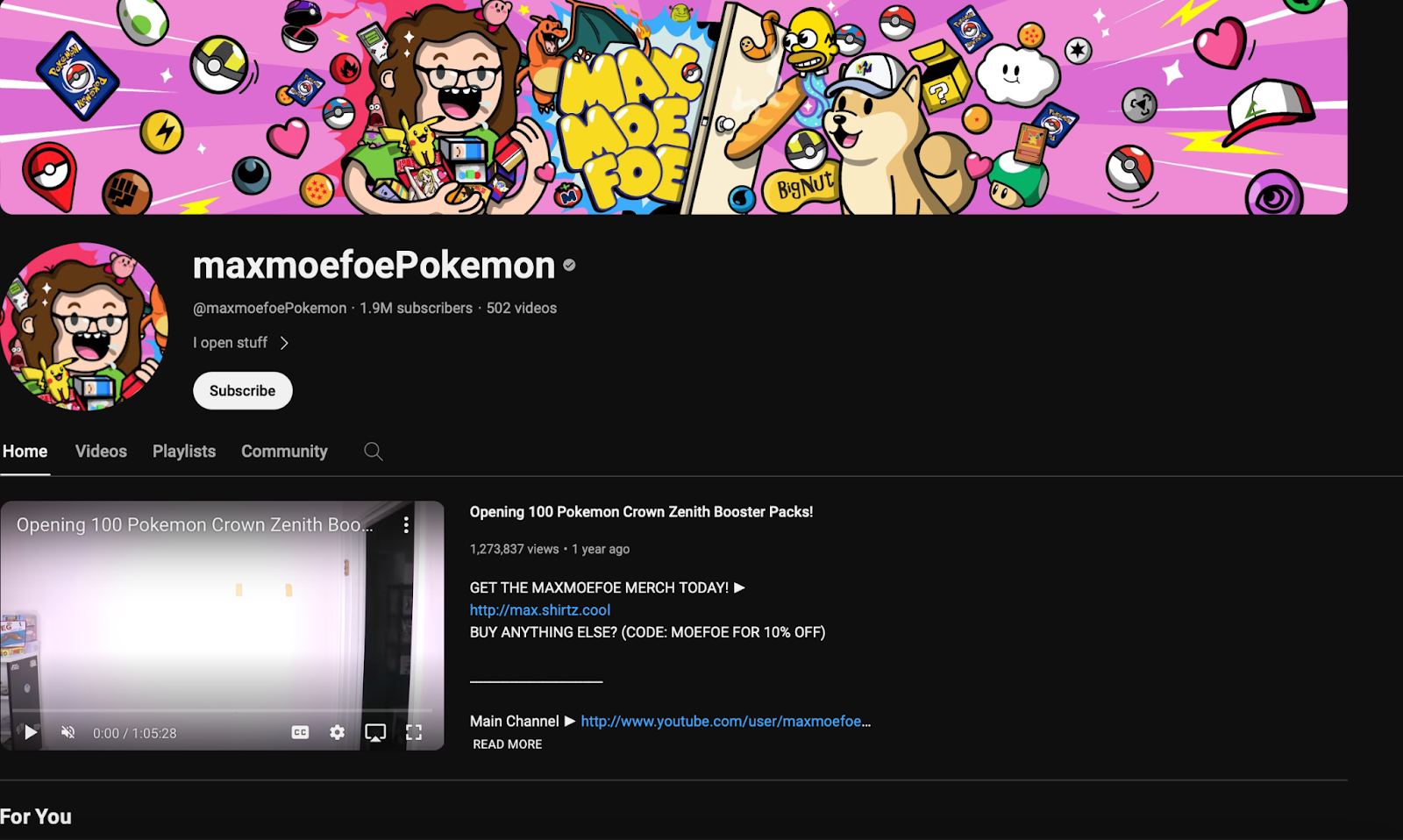Click the channel profile avatar picture
Screen dimensions: 1403x840
[x=84, y=327]
